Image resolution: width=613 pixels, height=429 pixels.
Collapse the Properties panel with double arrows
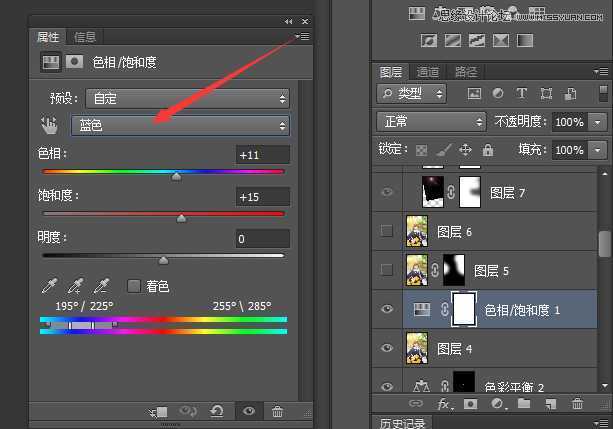pyautogui.click(x=289, y=22)
